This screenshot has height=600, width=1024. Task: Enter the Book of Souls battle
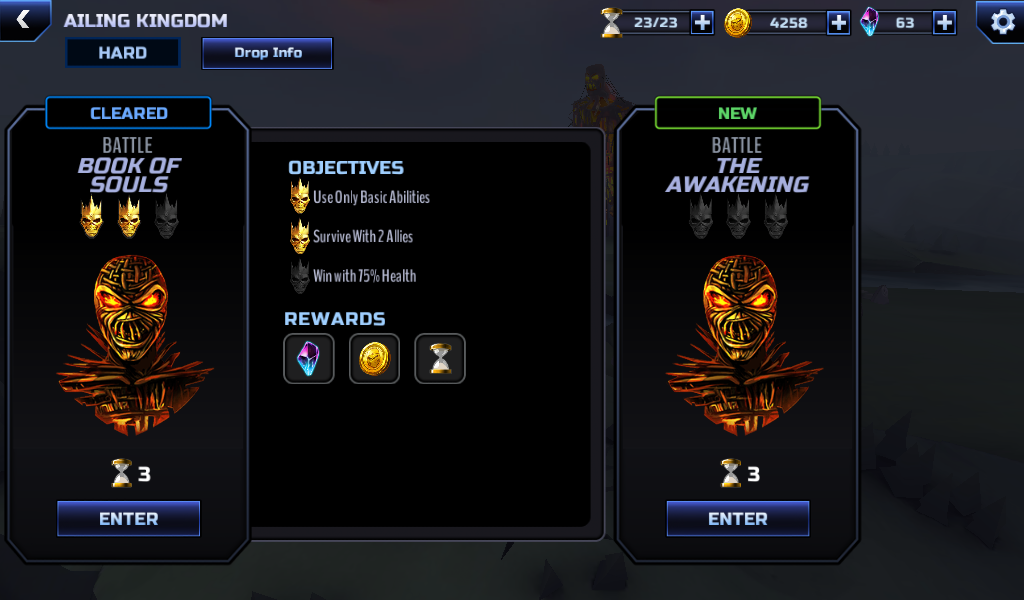click(x=129, y=518)
